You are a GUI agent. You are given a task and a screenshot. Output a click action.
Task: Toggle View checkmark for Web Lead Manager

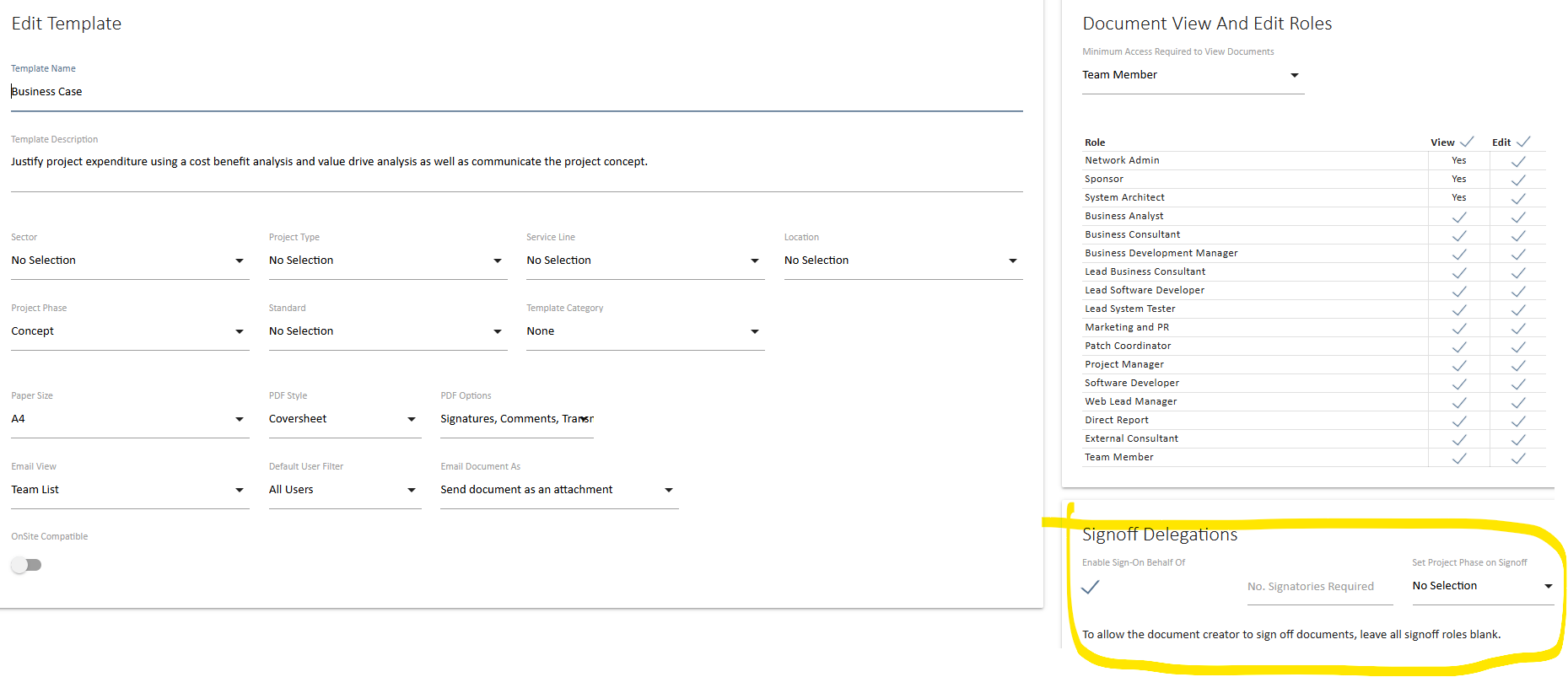1459,402
